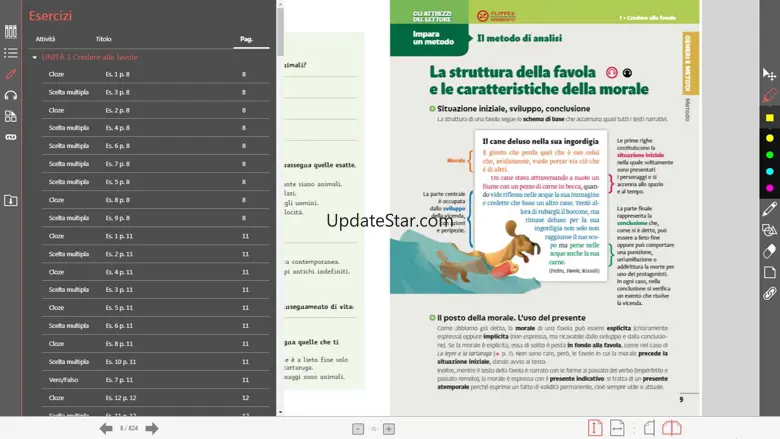
Task: Open Scelta multipla exercise Es. 6 p. 8
Action: point(156,146)
